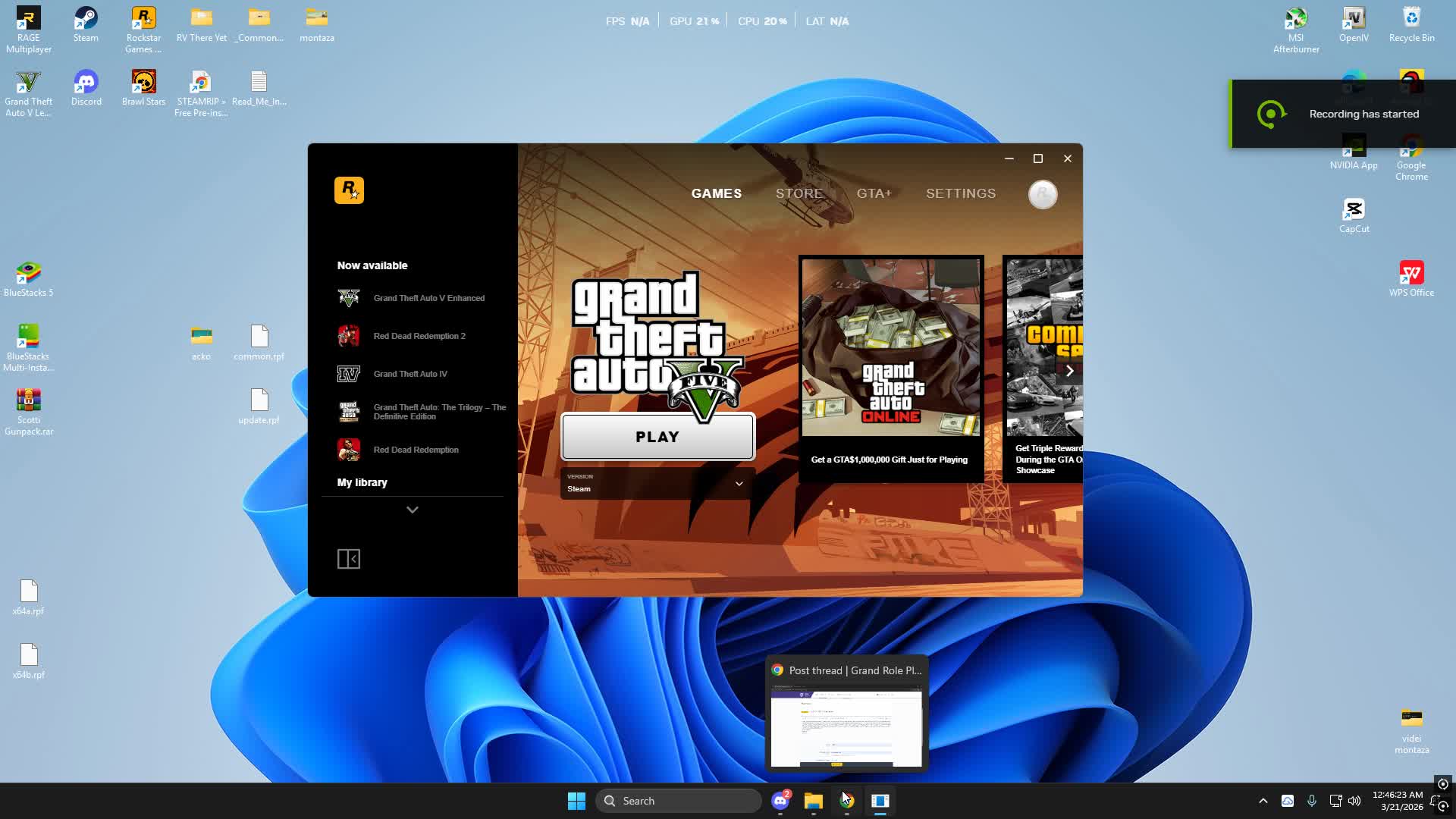Open GTA Trilogy Definitive Edition entry
The height and width of the screenshot is (819, 1456).
[438, 412]
